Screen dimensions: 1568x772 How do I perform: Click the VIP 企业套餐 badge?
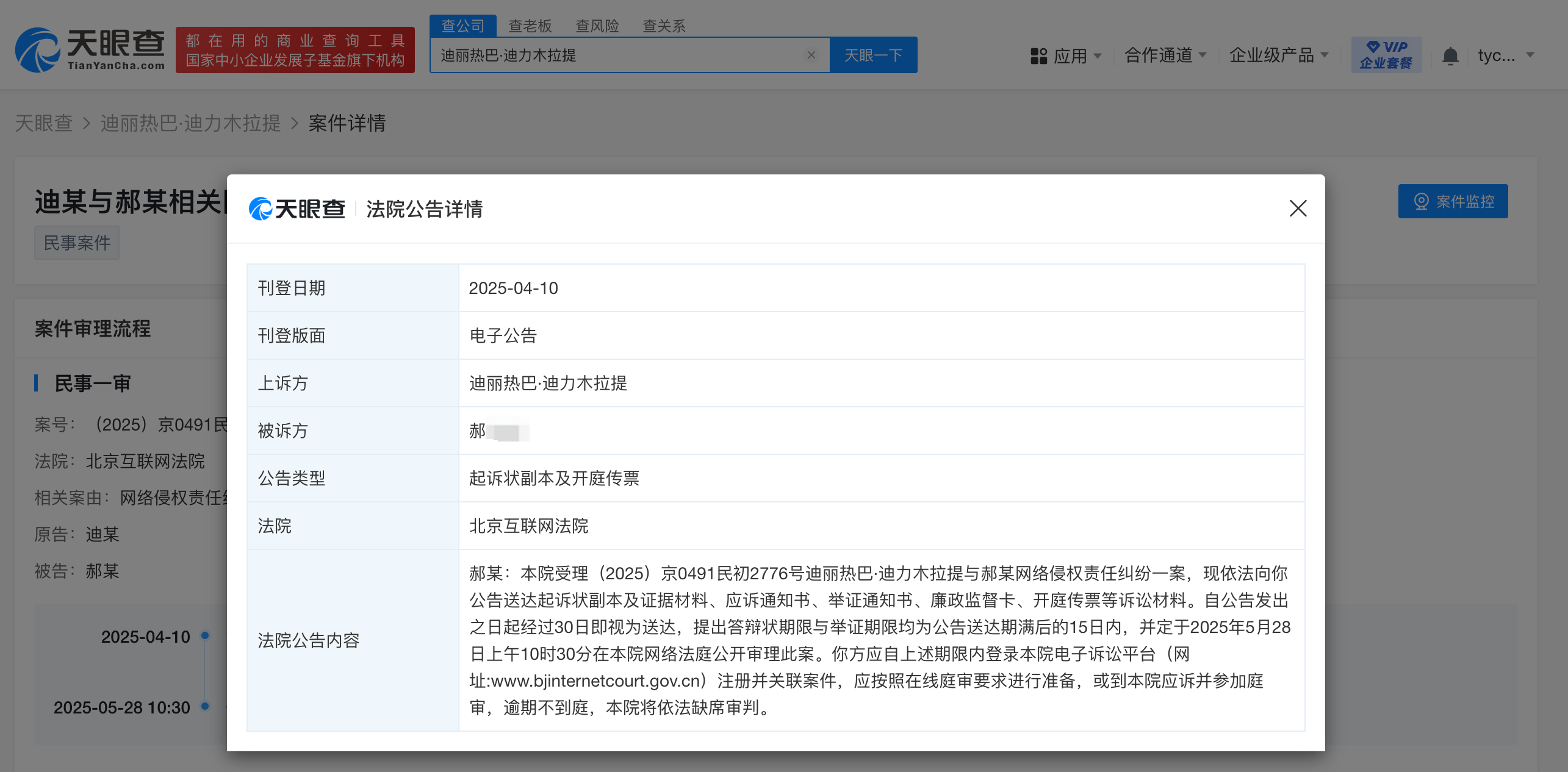1386,55
